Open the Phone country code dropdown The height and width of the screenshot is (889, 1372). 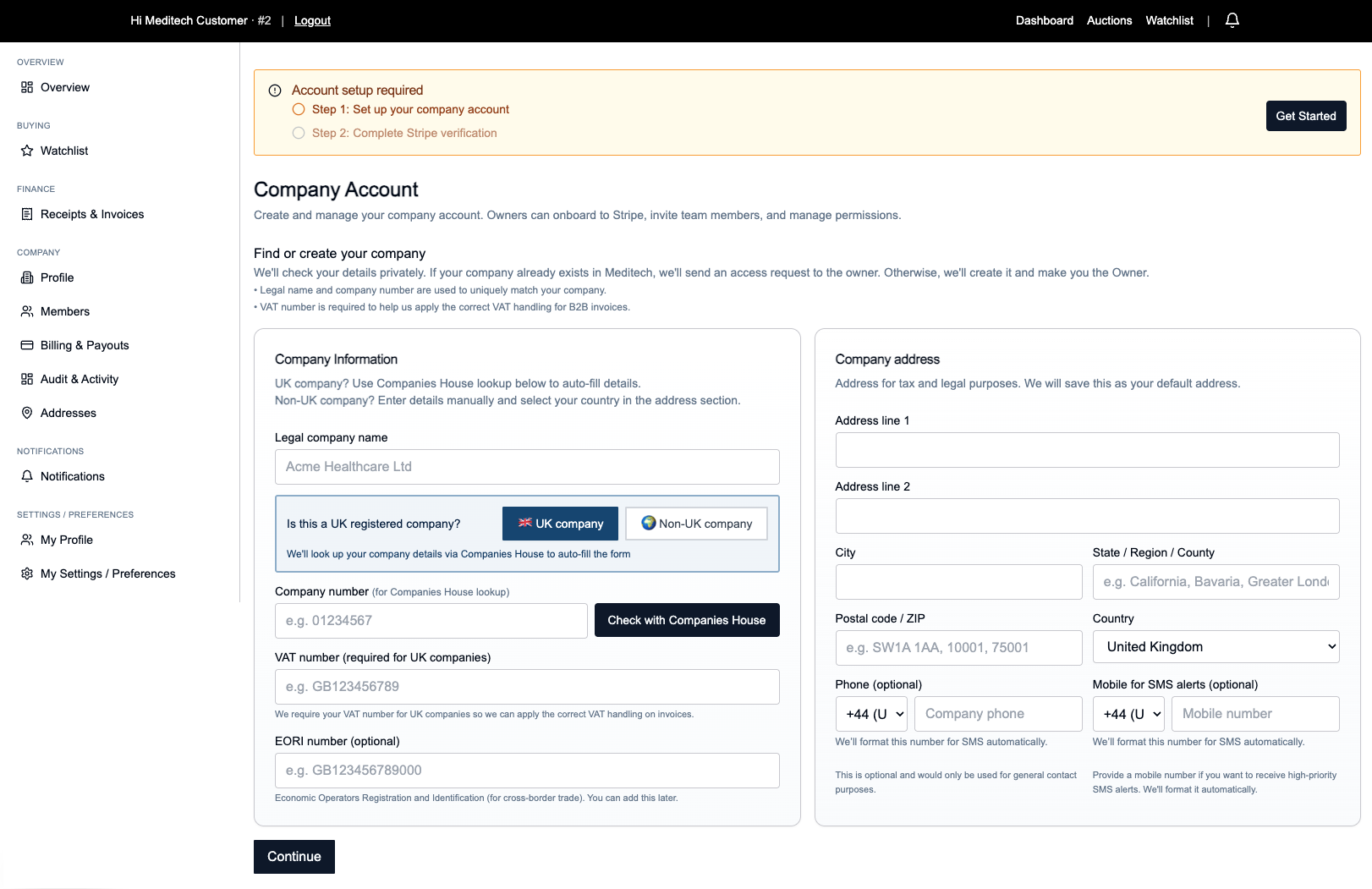click(871, 714)
